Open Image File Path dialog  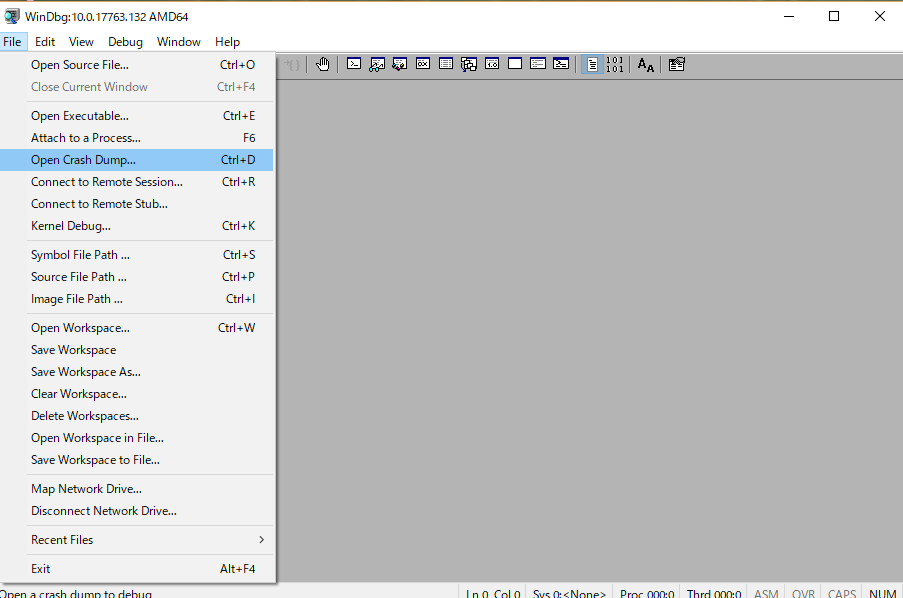click(136, 298)
